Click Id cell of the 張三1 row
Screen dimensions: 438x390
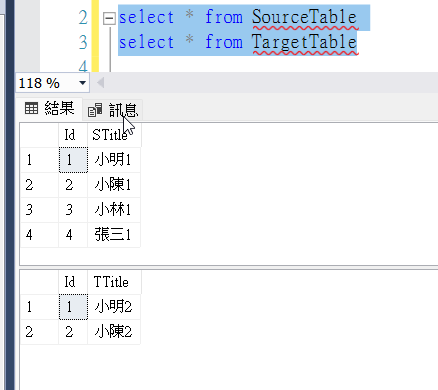click(73, 235)
